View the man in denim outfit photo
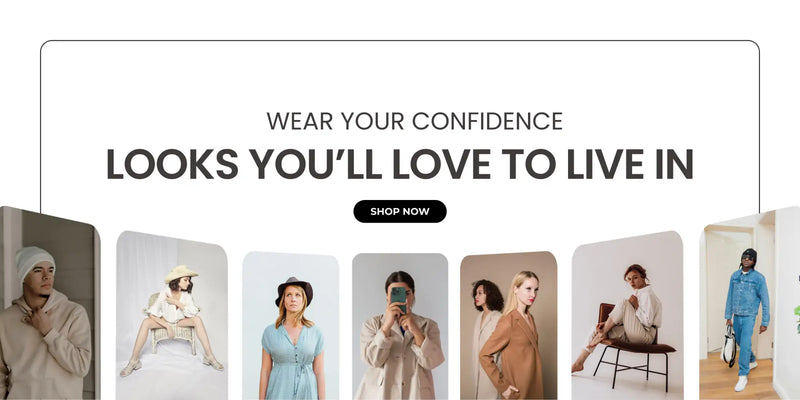This screenshot has width=800, height=400. point(749,303)
